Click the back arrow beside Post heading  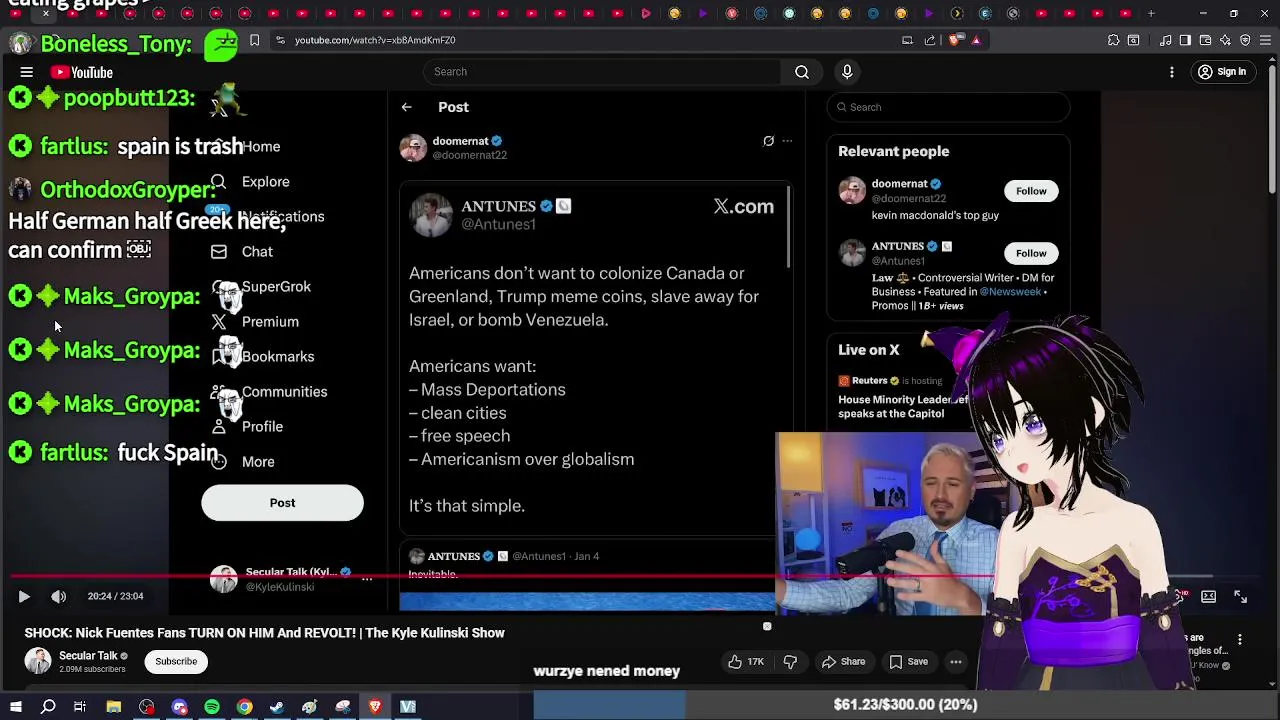(x=406, y=107)
